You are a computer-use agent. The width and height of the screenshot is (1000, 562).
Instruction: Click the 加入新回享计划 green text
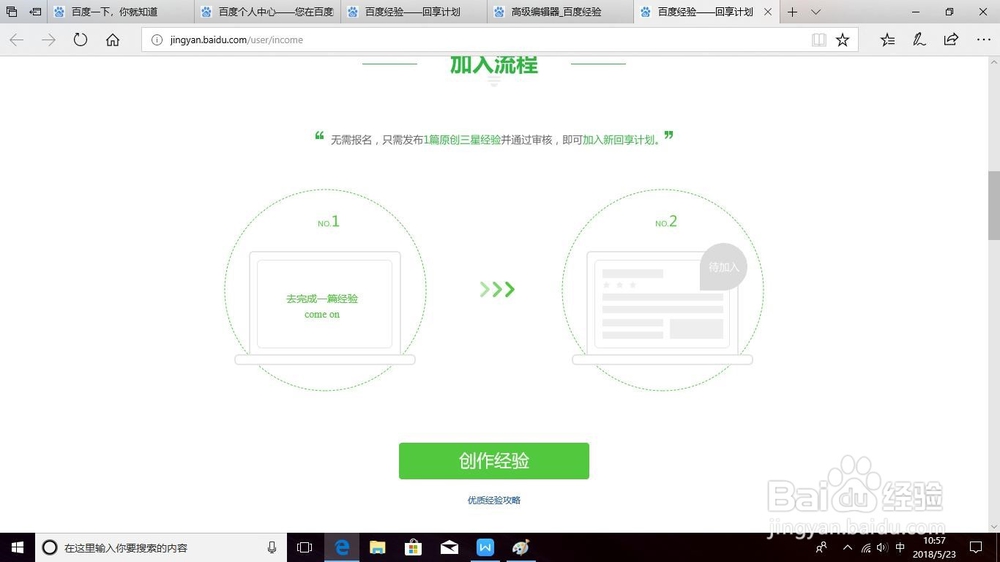click(x=619, y=140)
